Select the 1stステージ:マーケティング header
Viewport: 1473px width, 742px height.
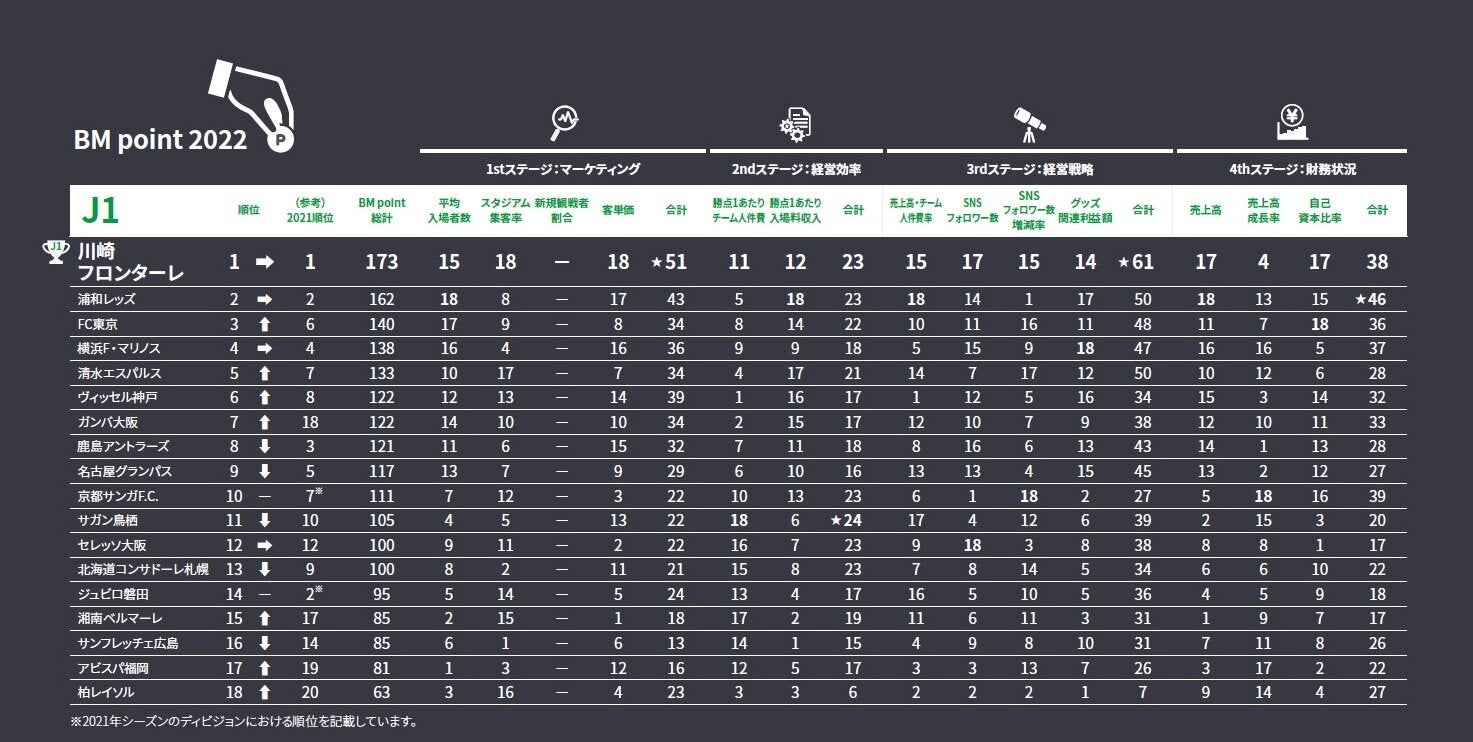coord(563,169)
